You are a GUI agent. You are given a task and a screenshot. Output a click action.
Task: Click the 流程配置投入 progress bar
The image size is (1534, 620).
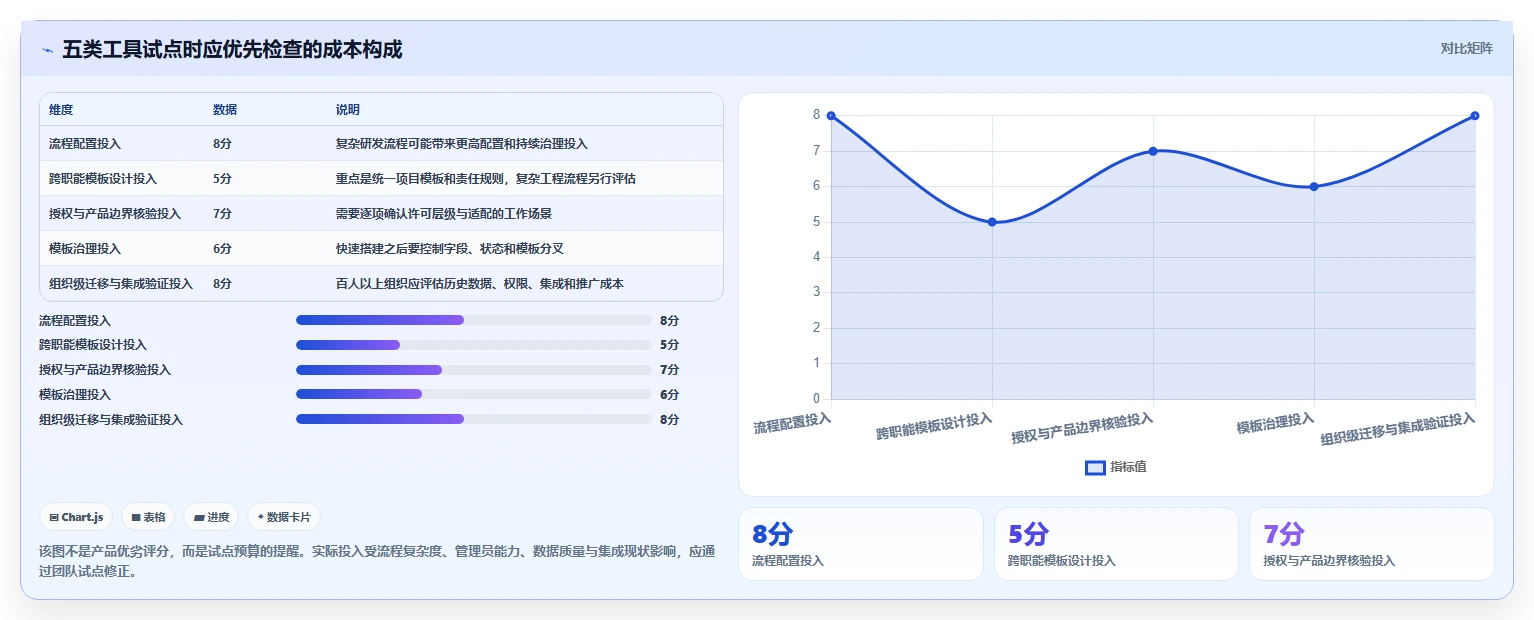474,320
